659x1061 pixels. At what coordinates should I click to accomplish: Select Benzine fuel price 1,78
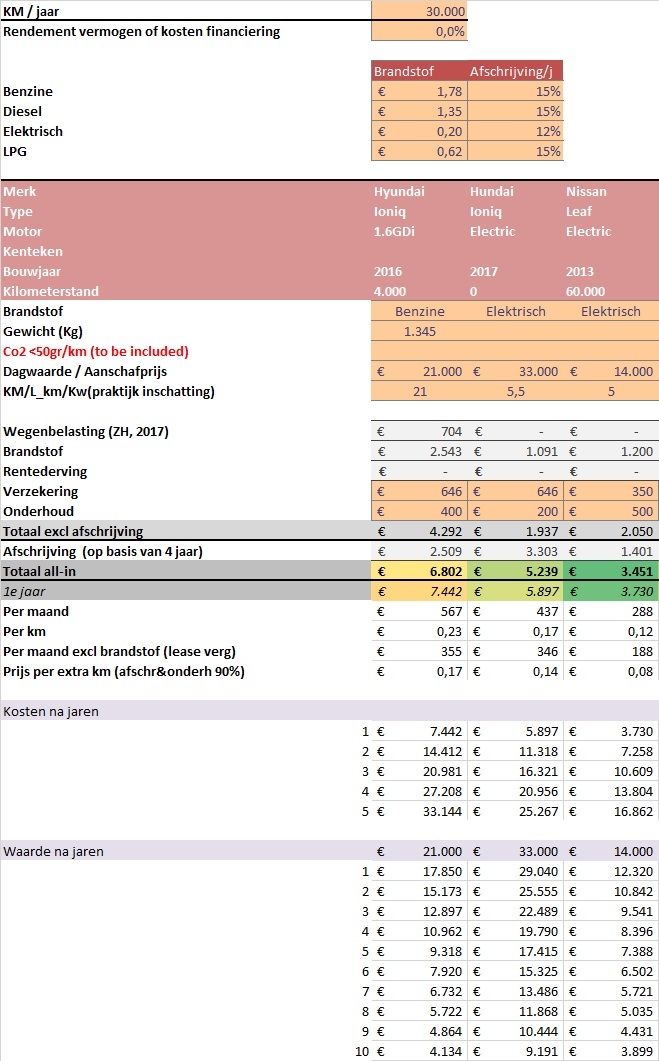tap(419, 91)
